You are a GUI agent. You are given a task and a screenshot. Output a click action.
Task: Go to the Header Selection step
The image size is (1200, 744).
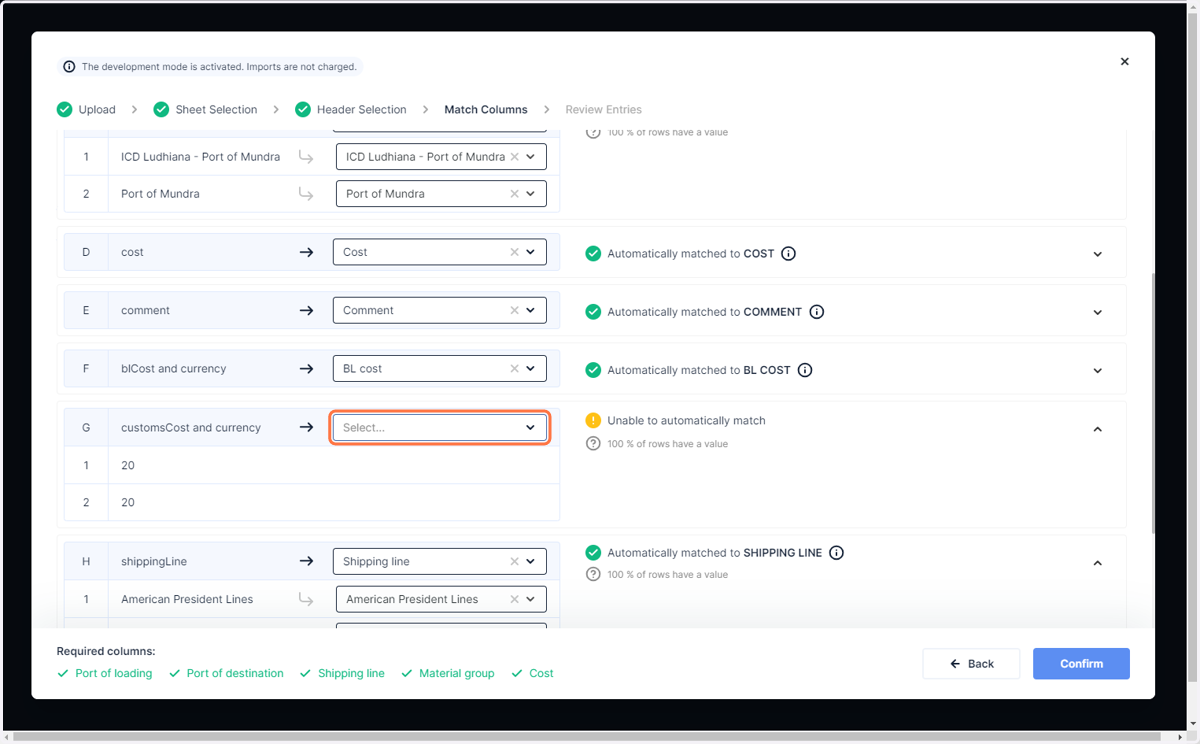[362, 110]
